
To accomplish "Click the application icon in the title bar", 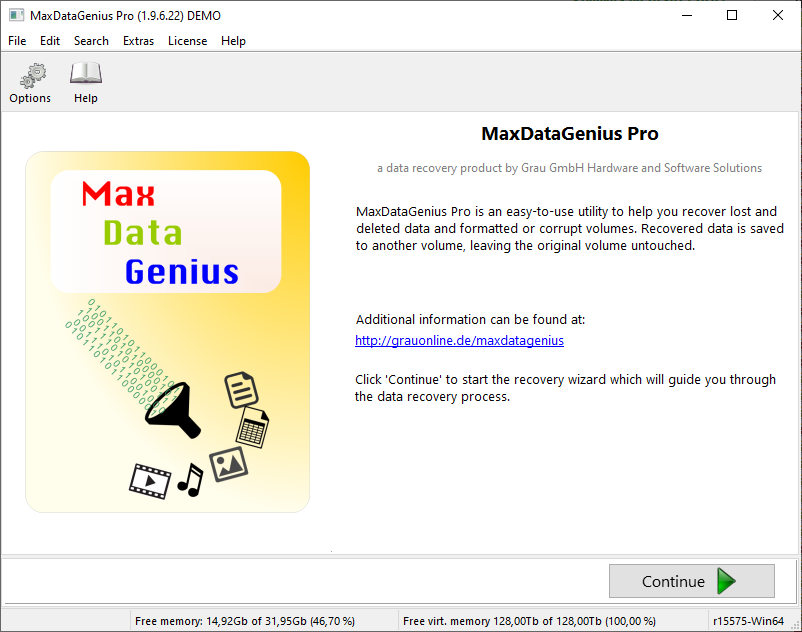I will [15, 15].
